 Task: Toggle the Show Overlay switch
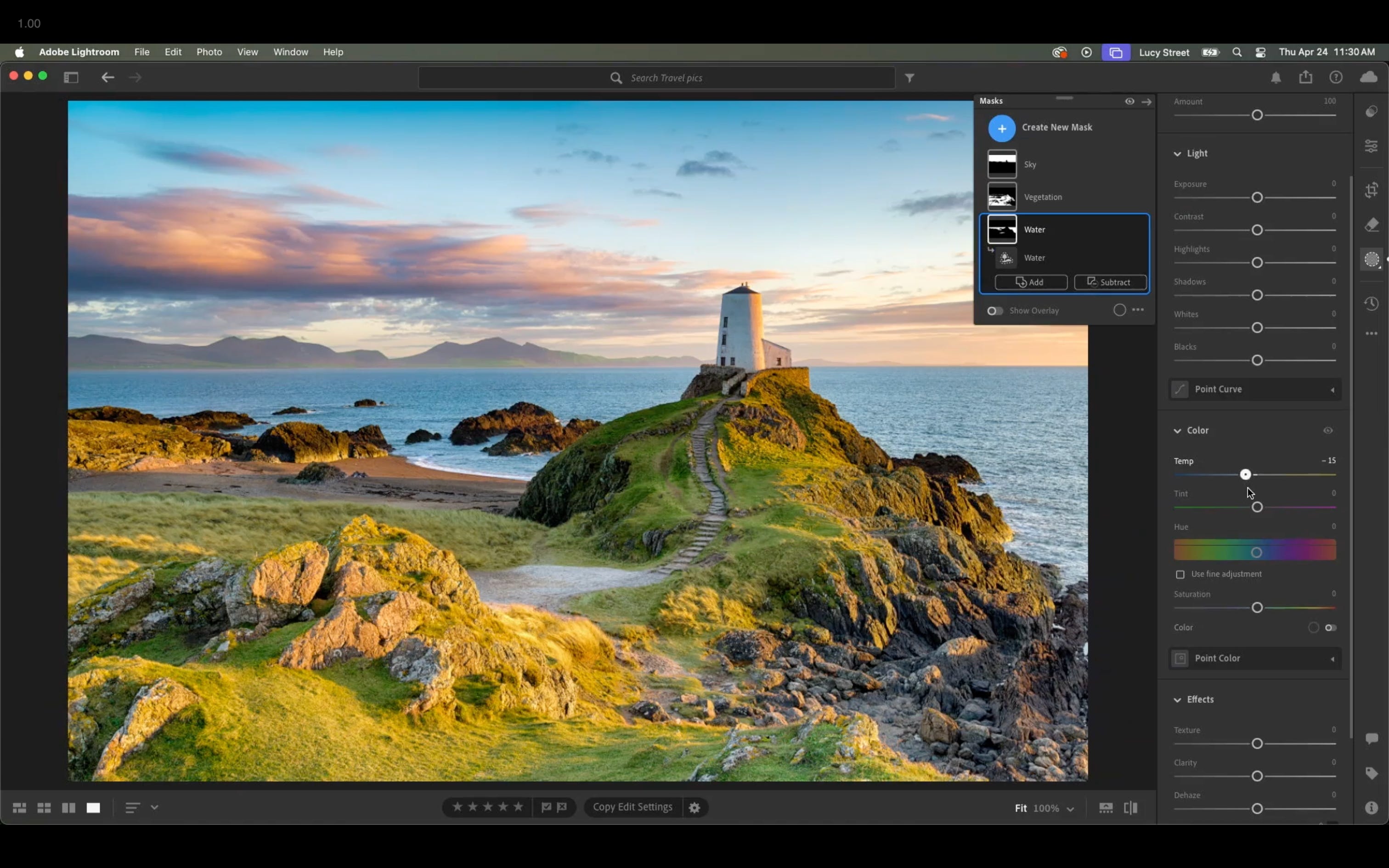point(995,310)
